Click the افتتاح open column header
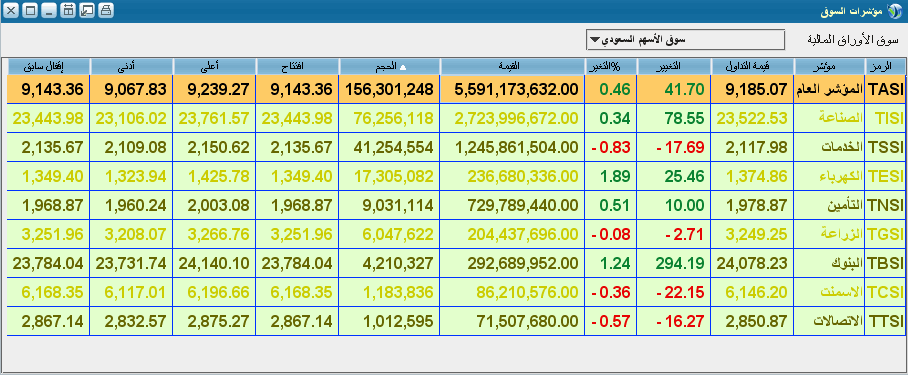The width and height of the screenshot is (908, 375). pyautogui.click(x=298, y=67)
